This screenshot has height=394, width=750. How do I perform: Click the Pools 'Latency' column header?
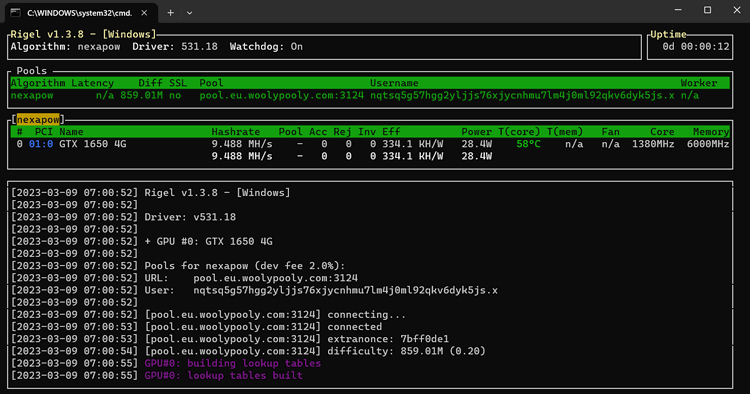click(x=92, y=83)
